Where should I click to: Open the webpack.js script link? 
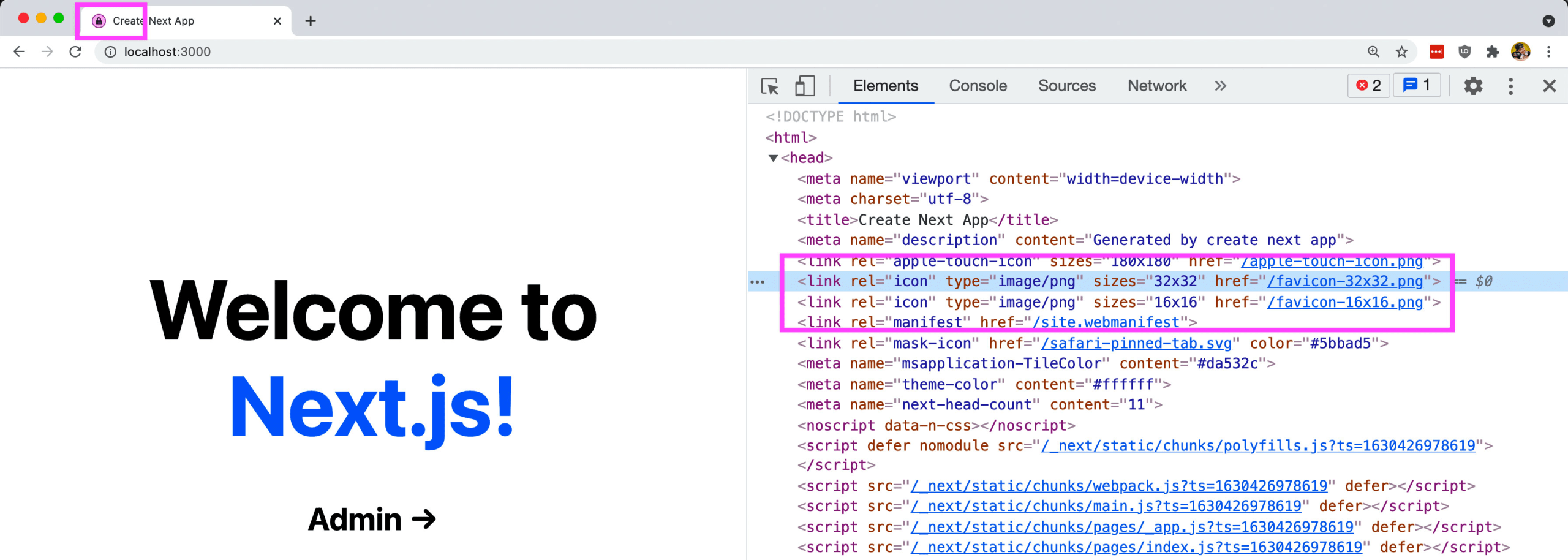[x=1119, y=486]
